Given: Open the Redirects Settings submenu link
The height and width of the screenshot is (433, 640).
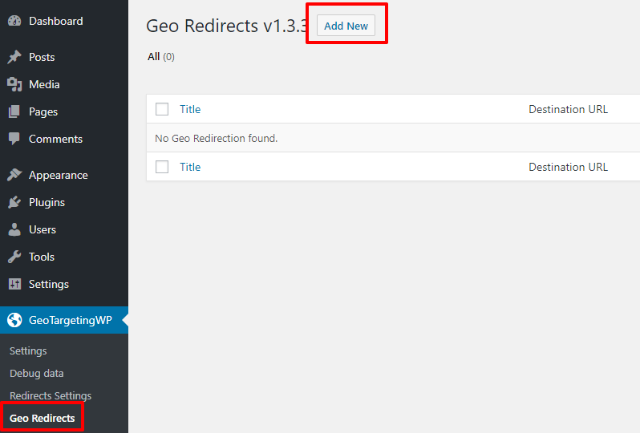Looking at the screenshot, I should click(x=51, y=395).
